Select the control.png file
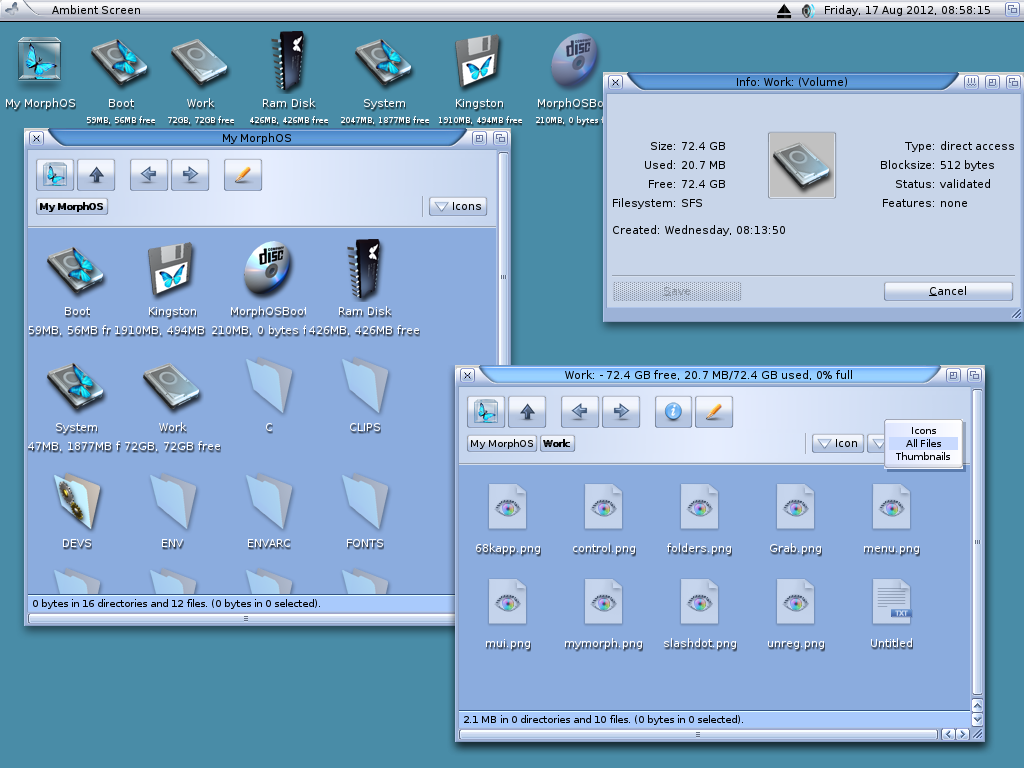Image resolution: width=1024 pixels, height=768 pixels. coord(603,507)
